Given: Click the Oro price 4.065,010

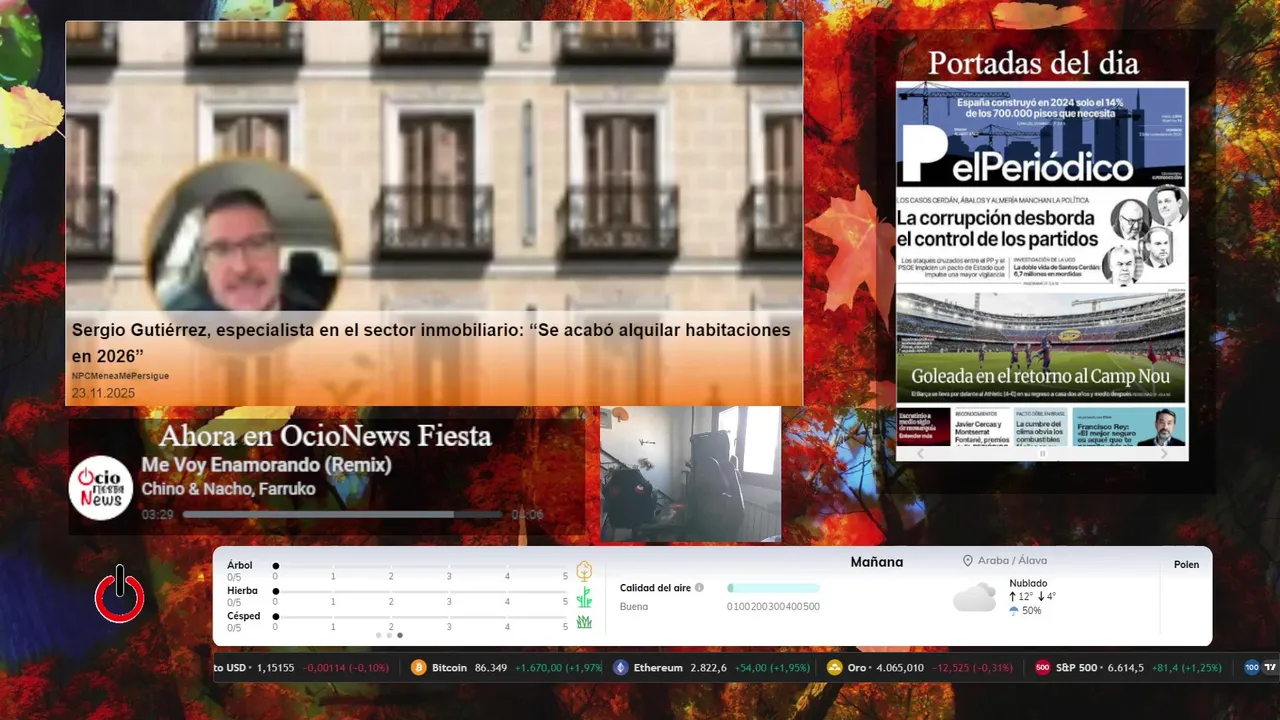Looking at the screenshot, I should 900,668.
